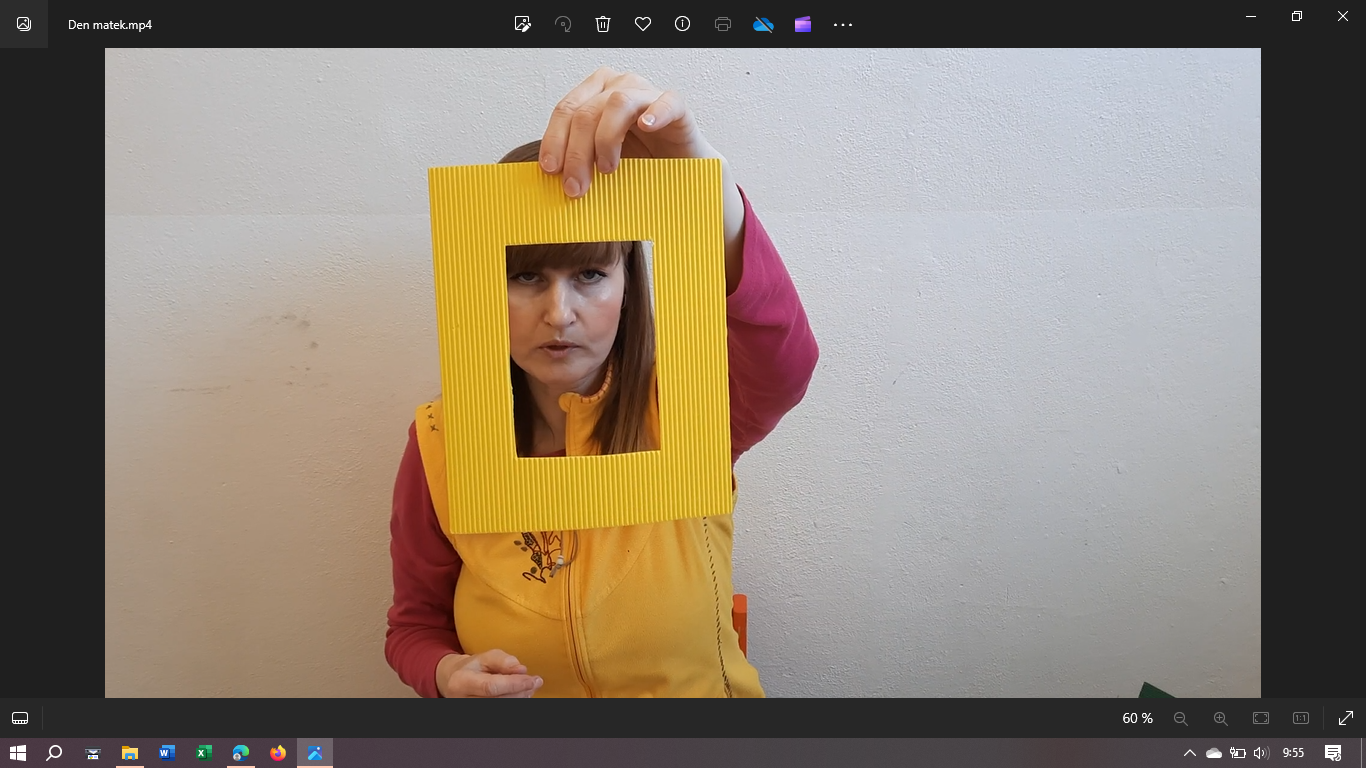Click the Print icon
The height and width of the screenshot is (768, 1366).
coord(723,24)
